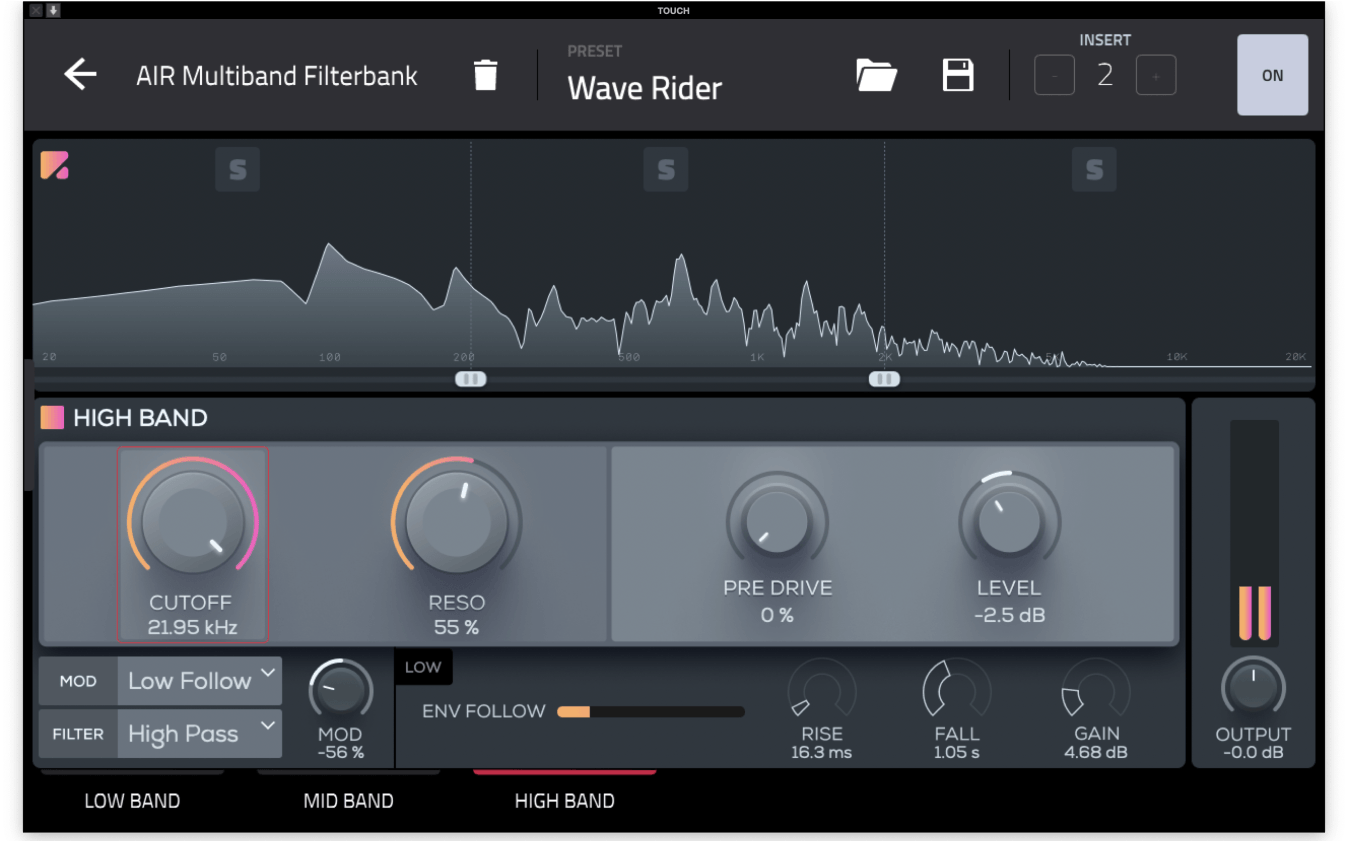Open the preset folder icon
This screenshot has height=841, width=1348.
pos(876,75)
